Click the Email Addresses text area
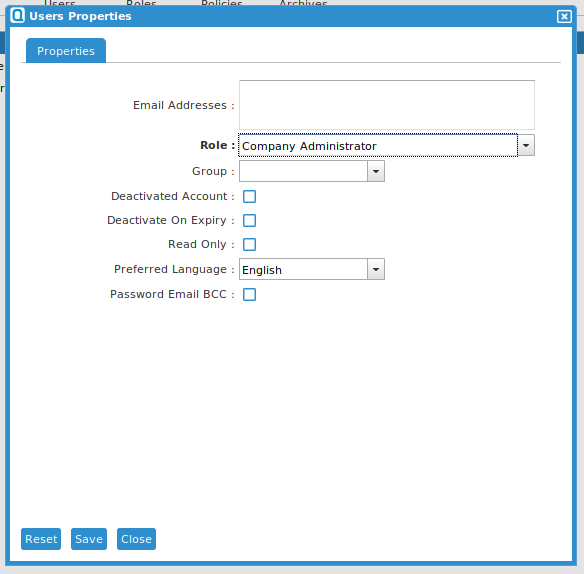This screenshot has width=584, height=574. [387, 105]
